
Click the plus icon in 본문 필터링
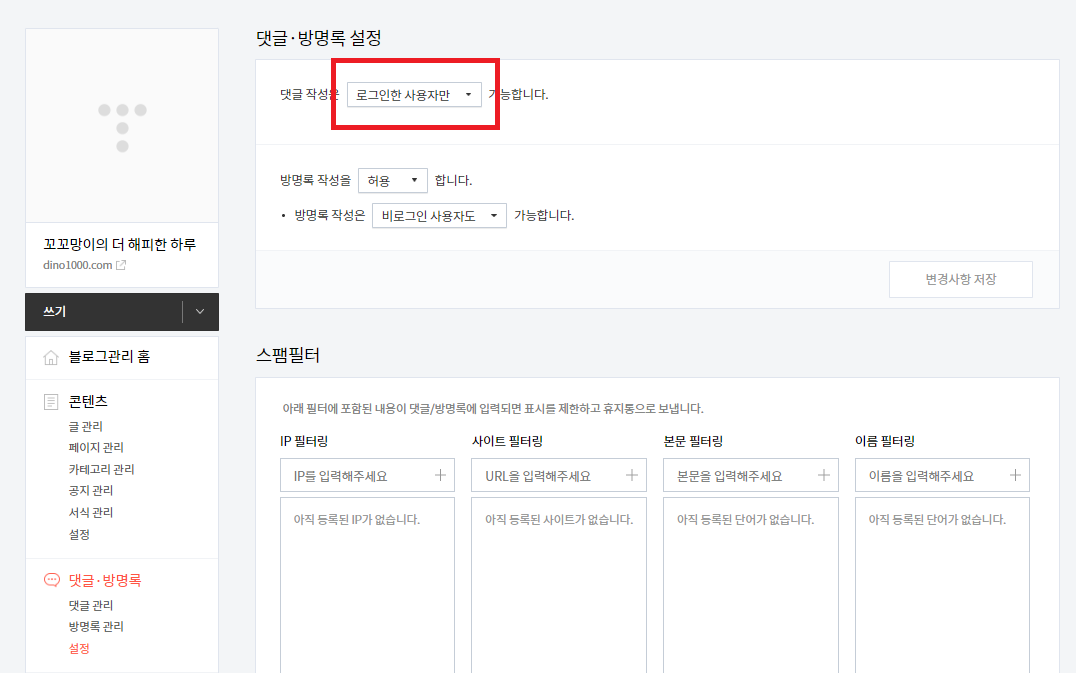point(823,475)
